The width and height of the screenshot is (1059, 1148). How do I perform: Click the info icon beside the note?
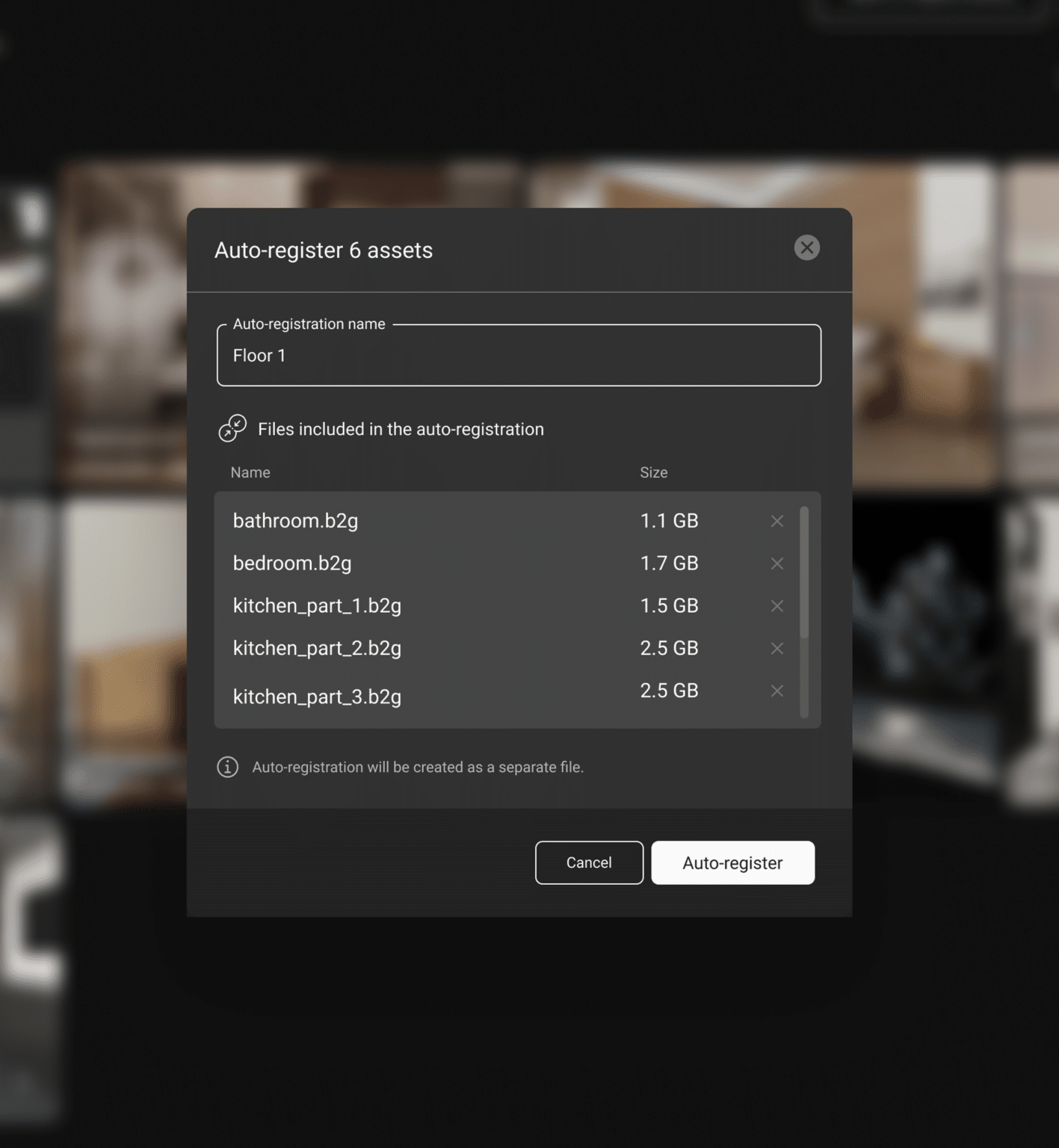[227, 767]
